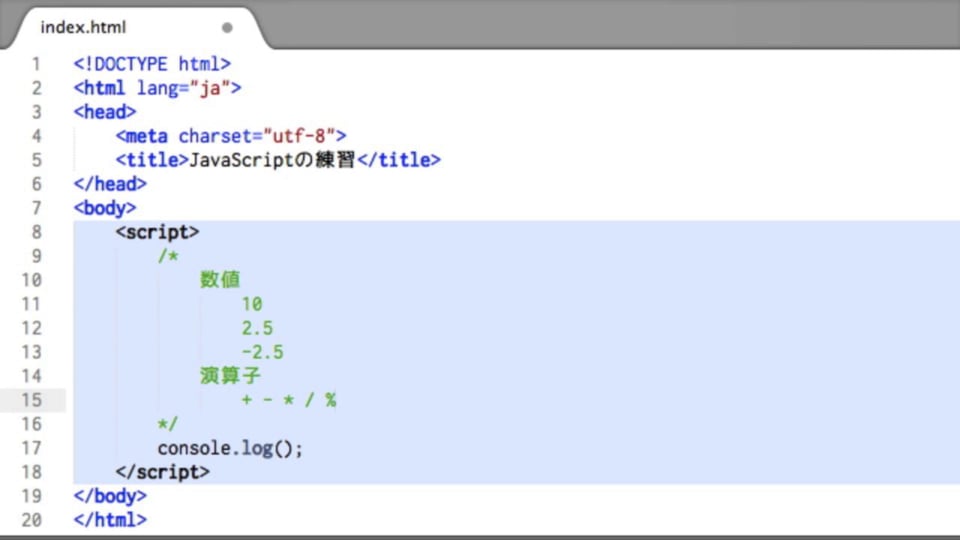Click the meta tag name
Image resolution: width=960 pixels, height=540 pixels.
pyautogui.click(x=146, y=136)
